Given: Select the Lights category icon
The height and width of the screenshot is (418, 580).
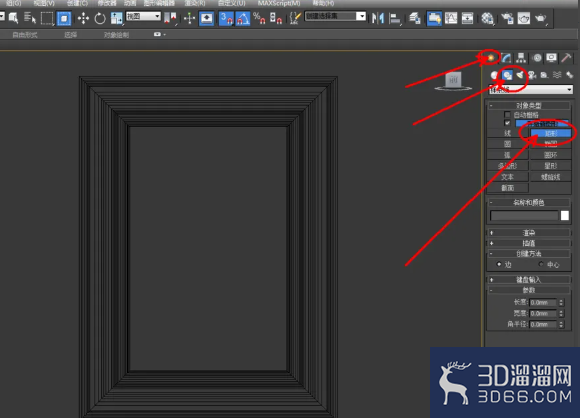Looking at the screenshot, I should click(x=520, y=75).
